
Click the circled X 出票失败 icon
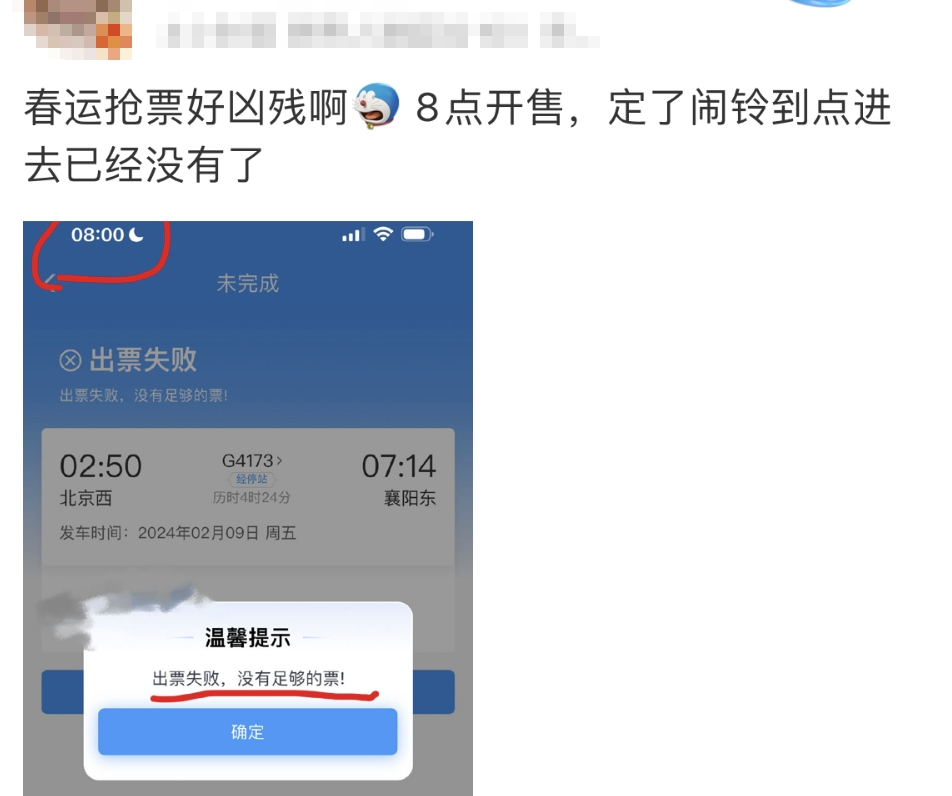70,361
